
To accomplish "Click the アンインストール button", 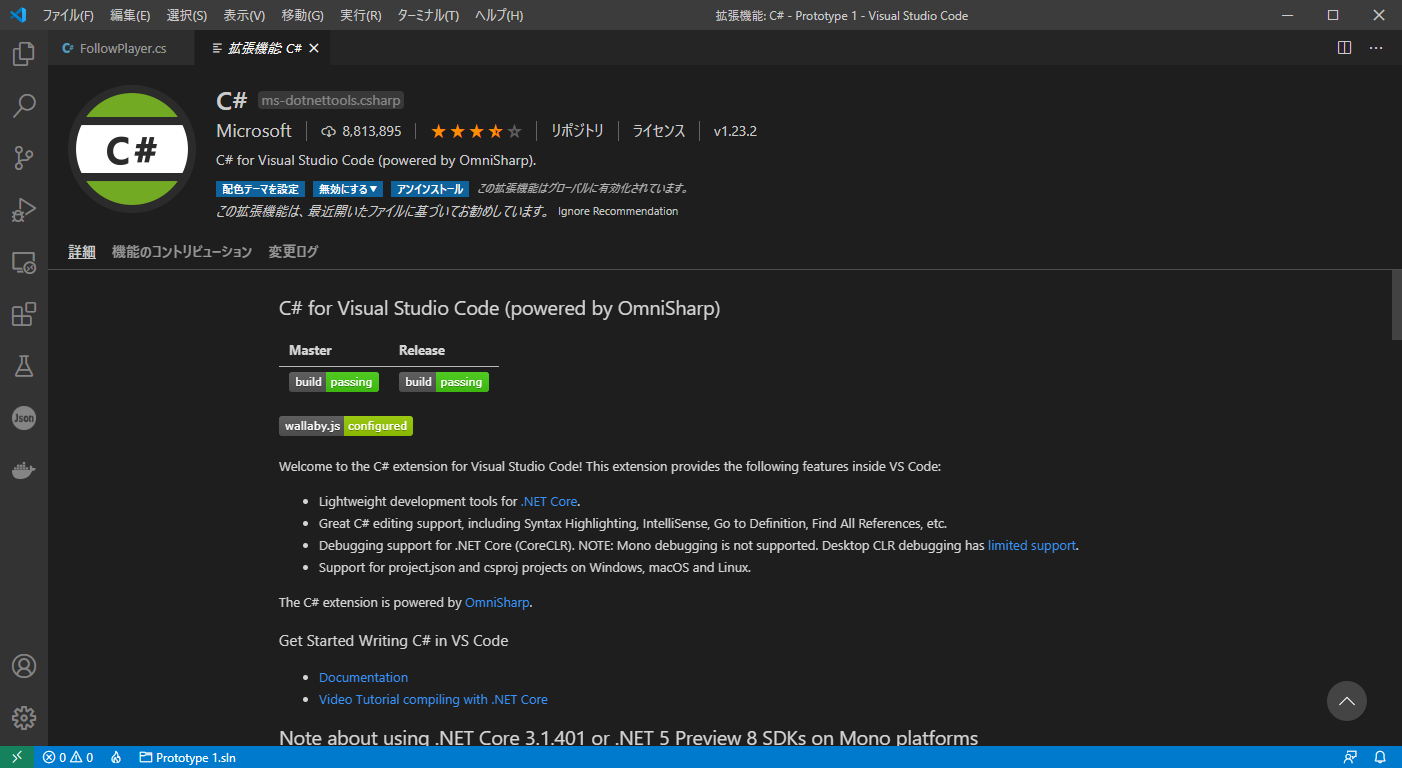I will point(430,189).
